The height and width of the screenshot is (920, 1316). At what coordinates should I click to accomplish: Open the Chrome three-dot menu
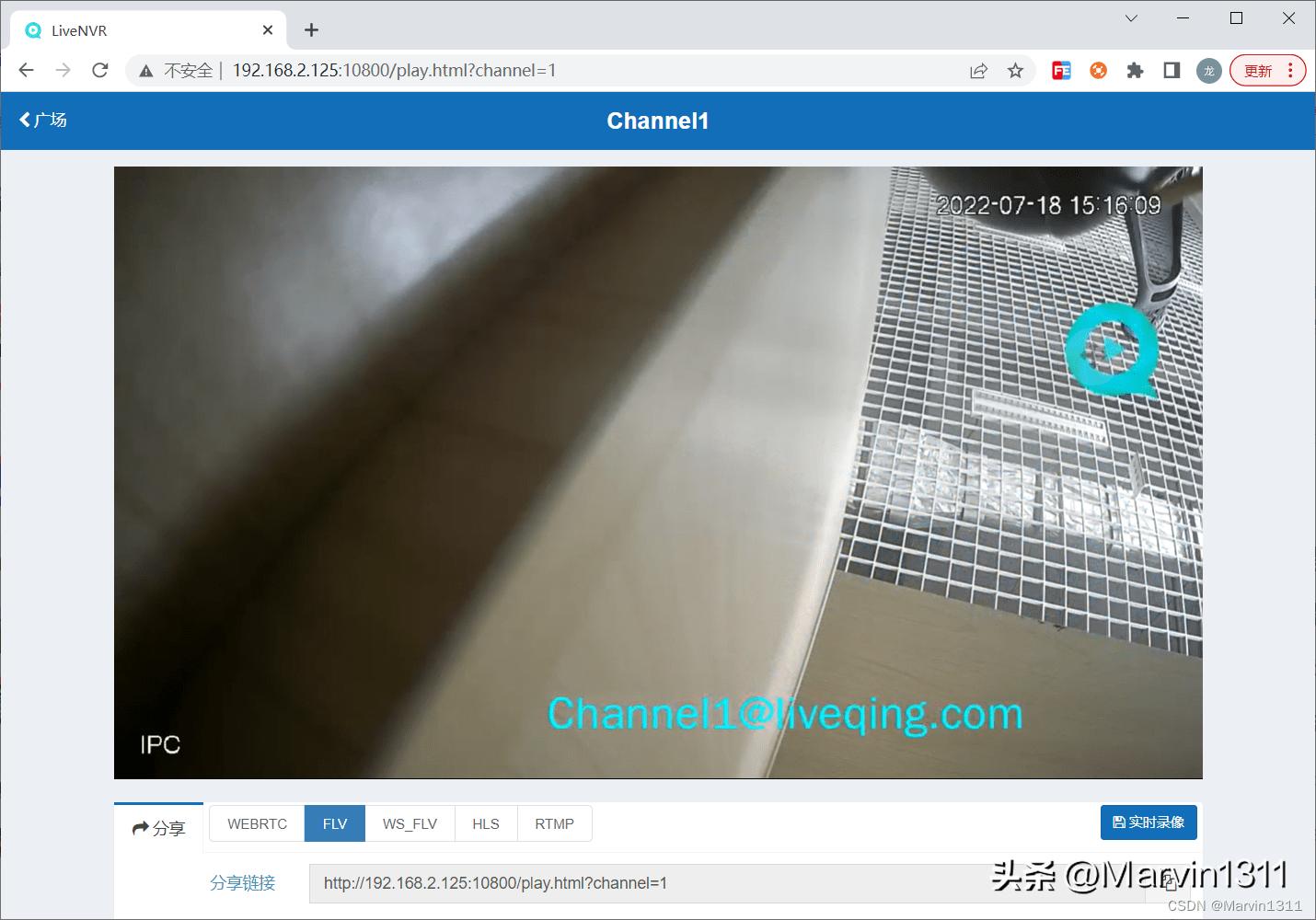pos(1289,70)
